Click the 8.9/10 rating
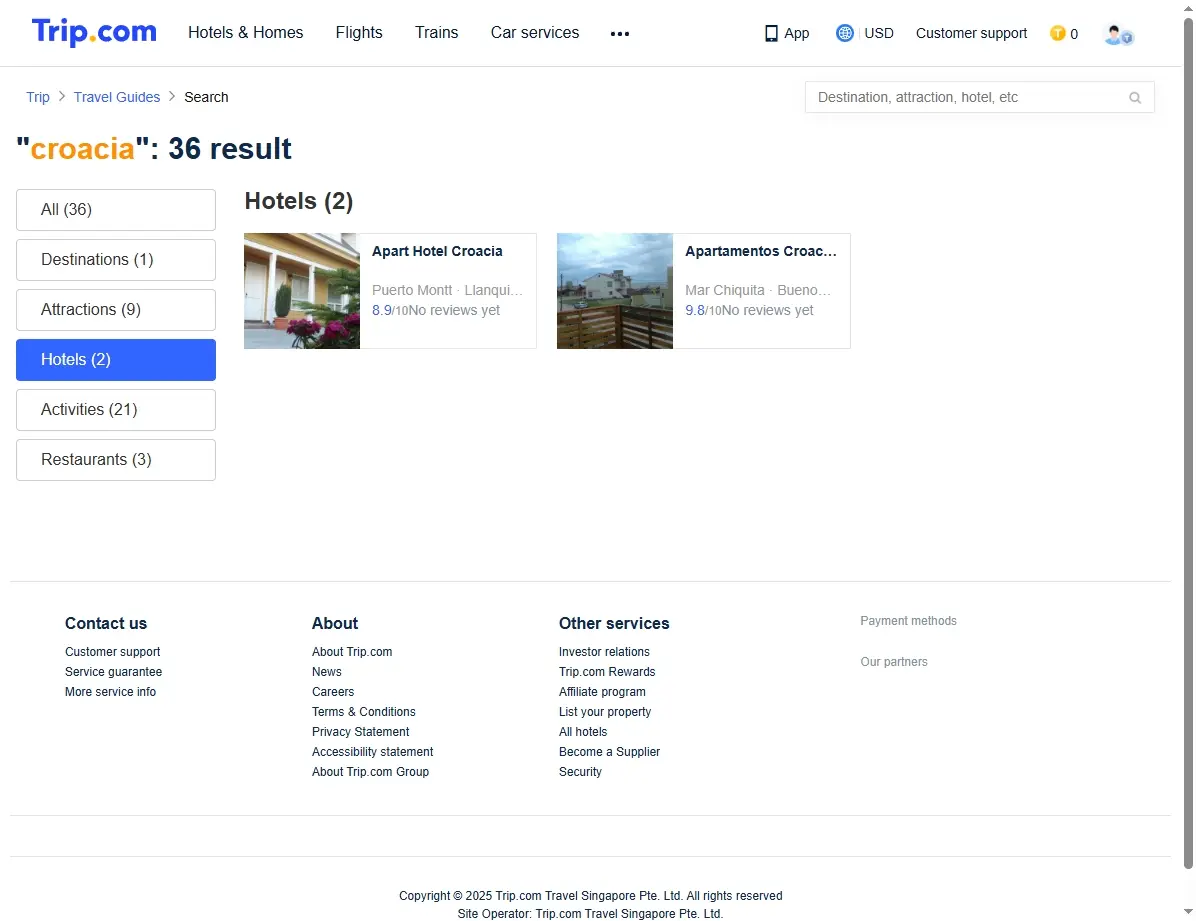This screenshot has height=921, width=1196. point(390,310)
